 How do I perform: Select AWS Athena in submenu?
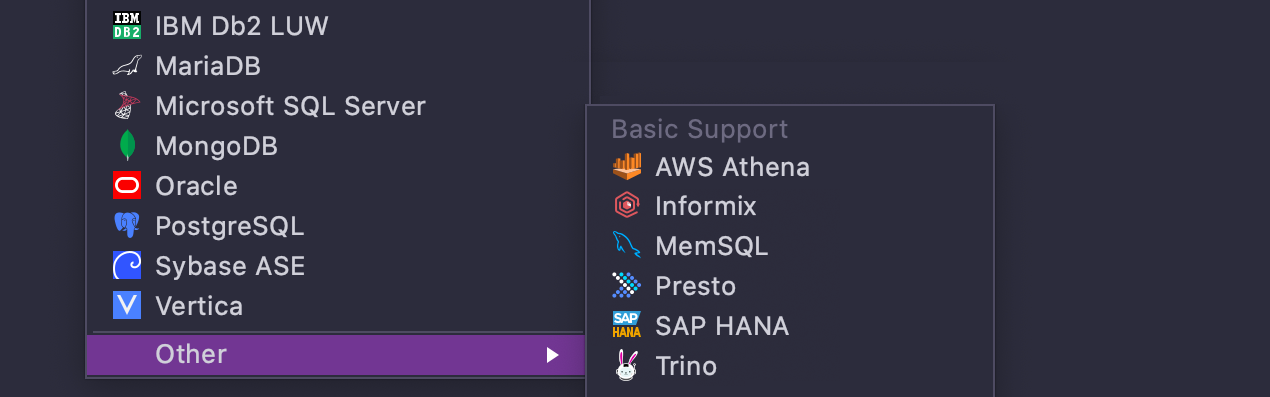tap(790, 166)
